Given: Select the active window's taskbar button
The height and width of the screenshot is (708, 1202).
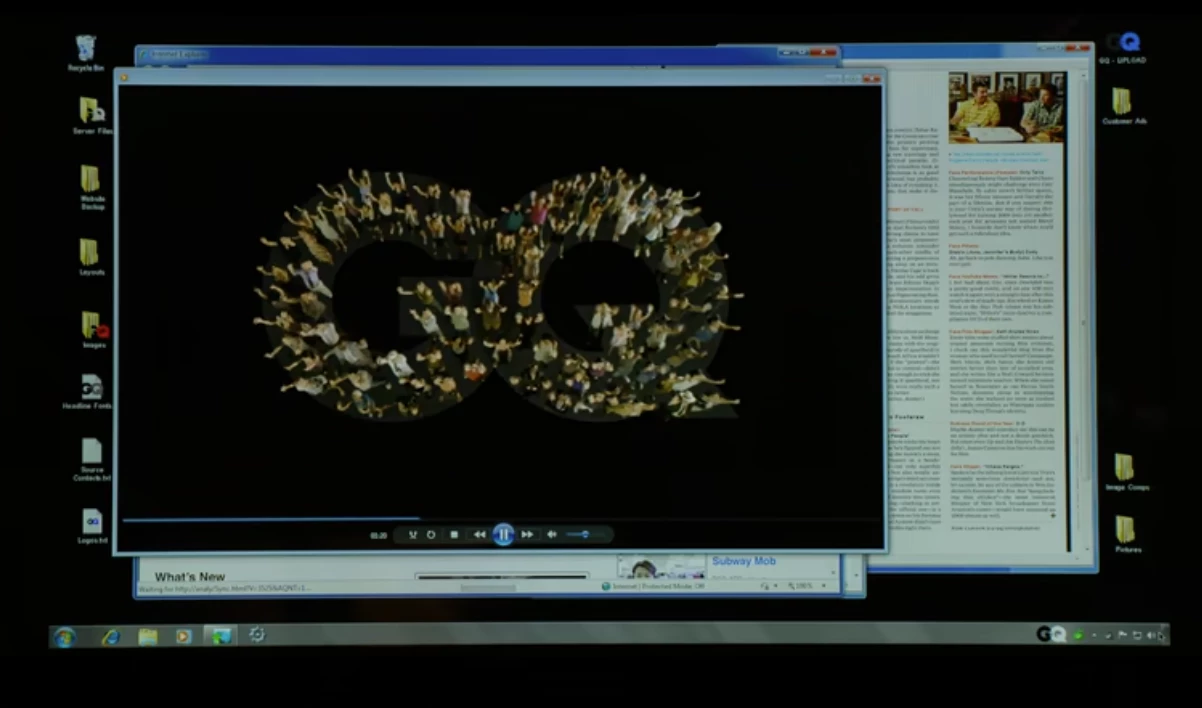Looking at the screenshot, I should coord(220,636).
